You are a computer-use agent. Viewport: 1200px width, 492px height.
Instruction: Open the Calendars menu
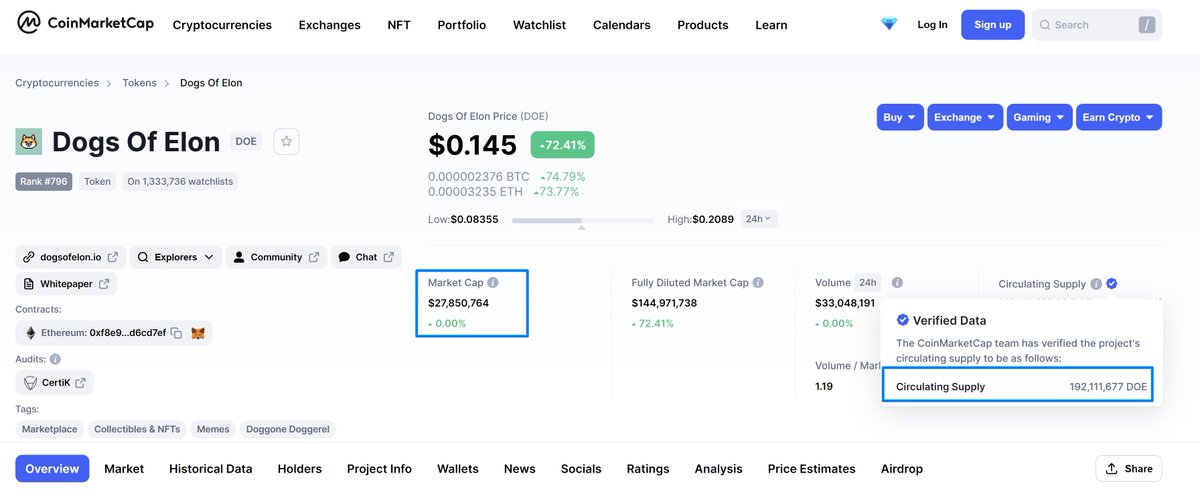click(x=621, y=25)
